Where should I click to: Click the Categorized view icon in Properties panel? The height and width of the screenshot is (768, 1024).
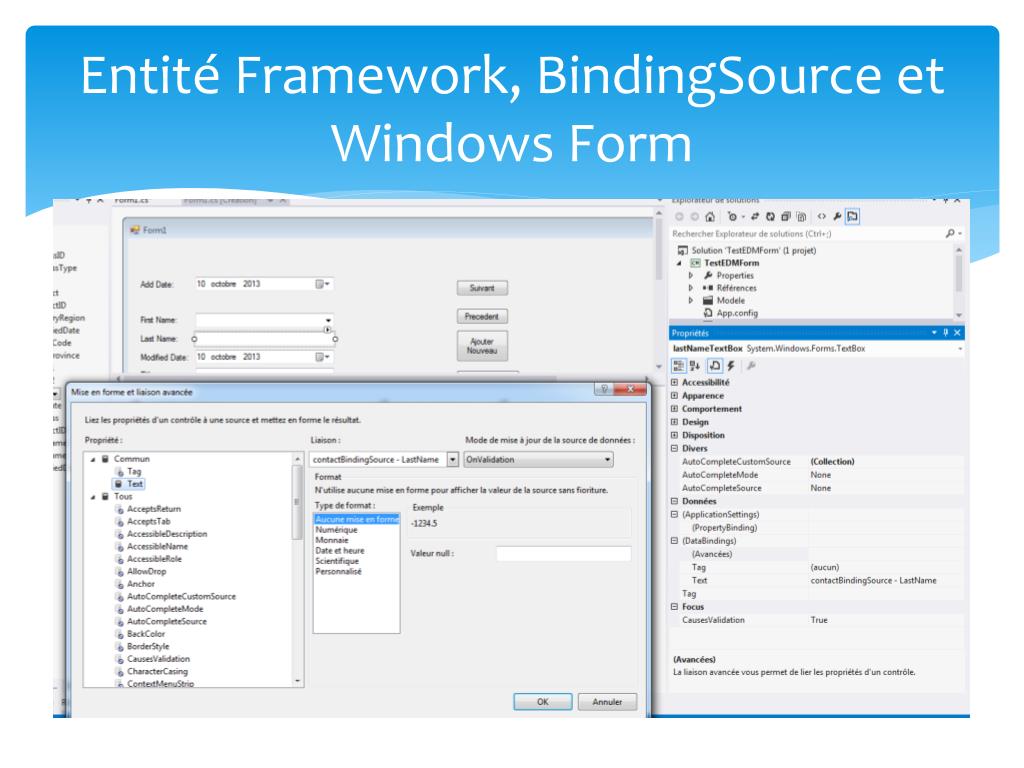[679, 366]
